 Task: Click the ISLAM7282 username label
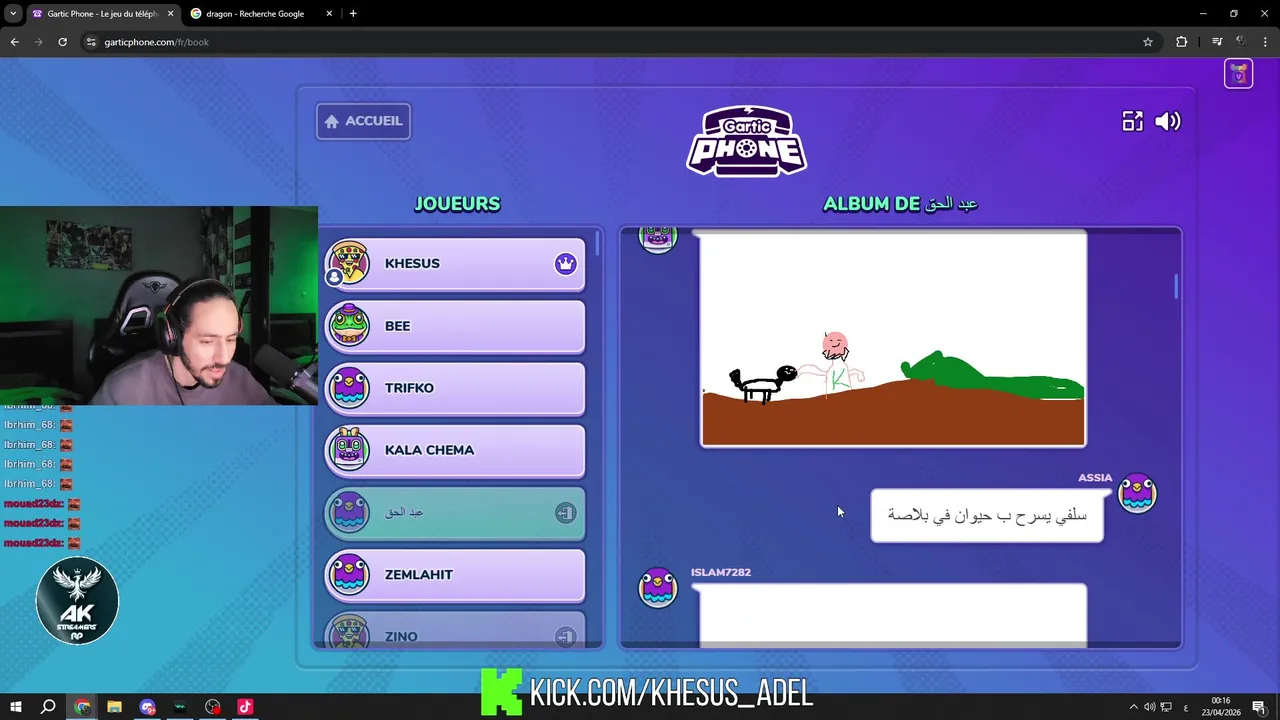[x=721, y=572]
